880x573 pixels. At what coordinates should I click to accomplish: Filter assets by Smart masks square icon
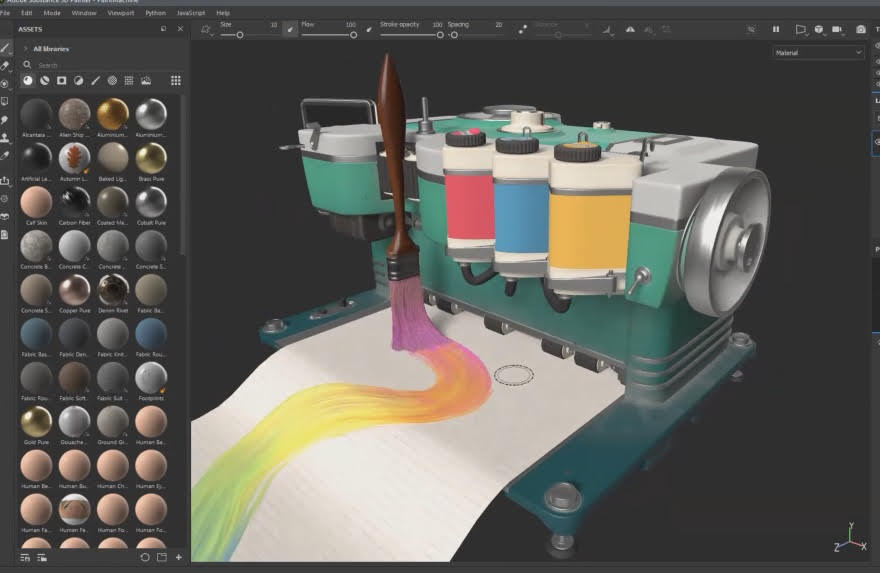62,81
